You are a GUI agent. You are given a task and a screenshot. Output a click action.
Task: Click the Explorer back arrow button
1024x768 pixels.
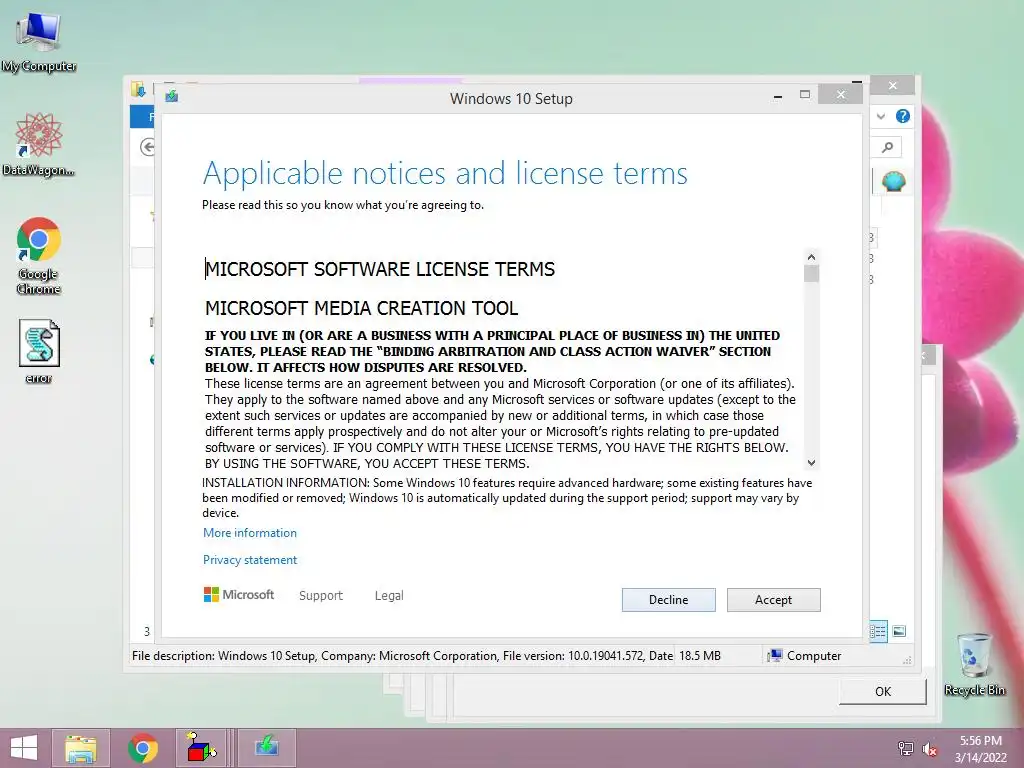pyautogui.click(x=148, y=147)
